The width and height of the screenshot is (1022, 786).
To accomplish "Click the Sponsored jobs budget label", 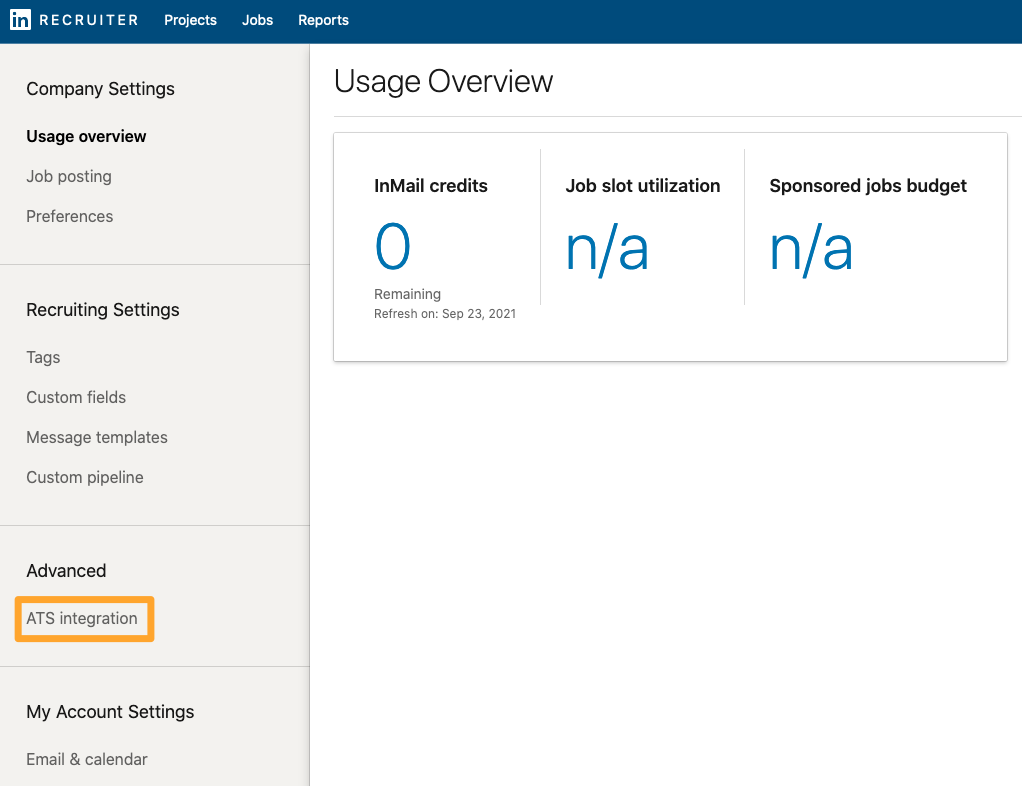I will point(868,186).
